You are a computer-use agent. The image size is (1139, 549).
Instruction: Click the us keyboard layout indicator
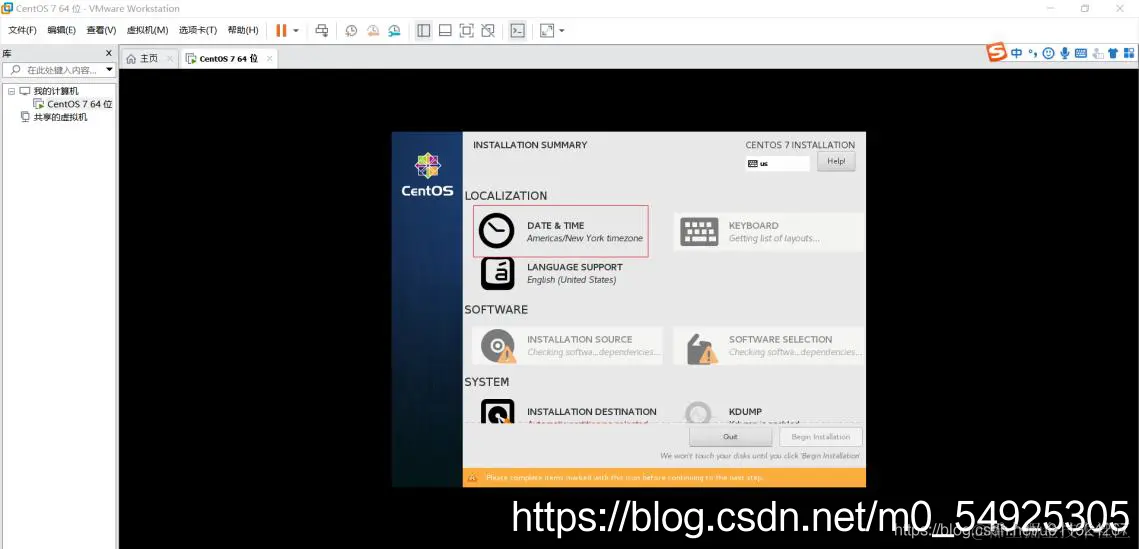click(777, 163)
